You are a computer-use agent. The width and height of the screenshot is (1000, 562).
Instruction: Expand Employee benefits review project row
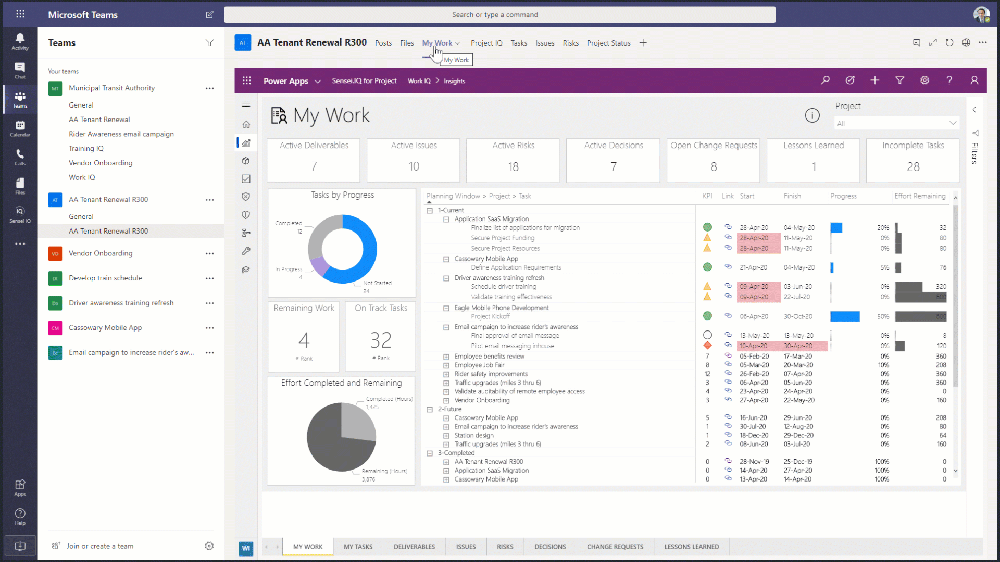click(x=446, y=357)
